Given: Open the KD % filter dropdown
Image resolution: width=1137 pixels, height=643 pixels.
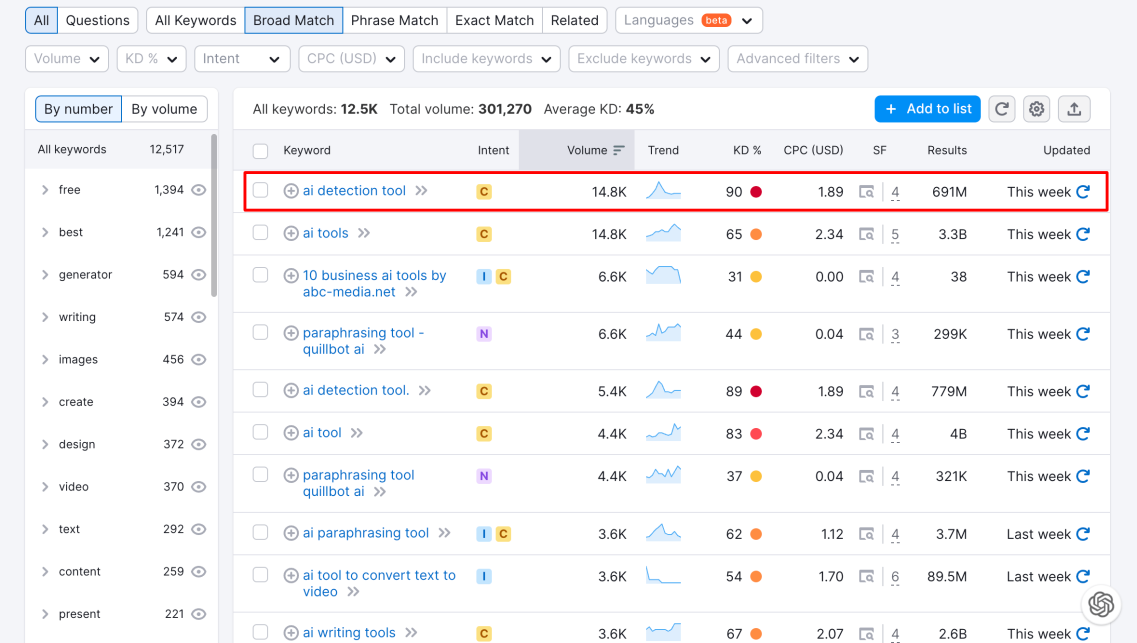Looking at the screenshot, I should [151, 59].
